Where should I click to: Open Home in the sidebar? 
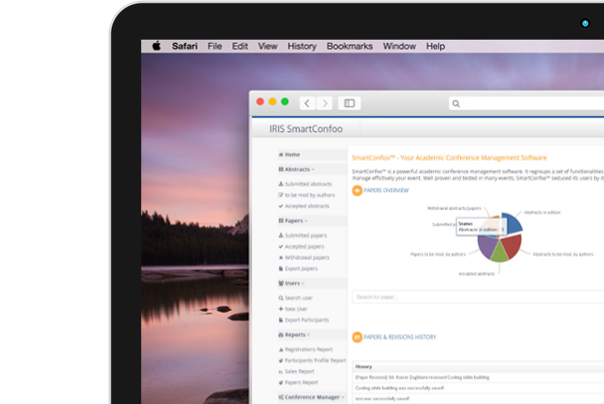291,155
